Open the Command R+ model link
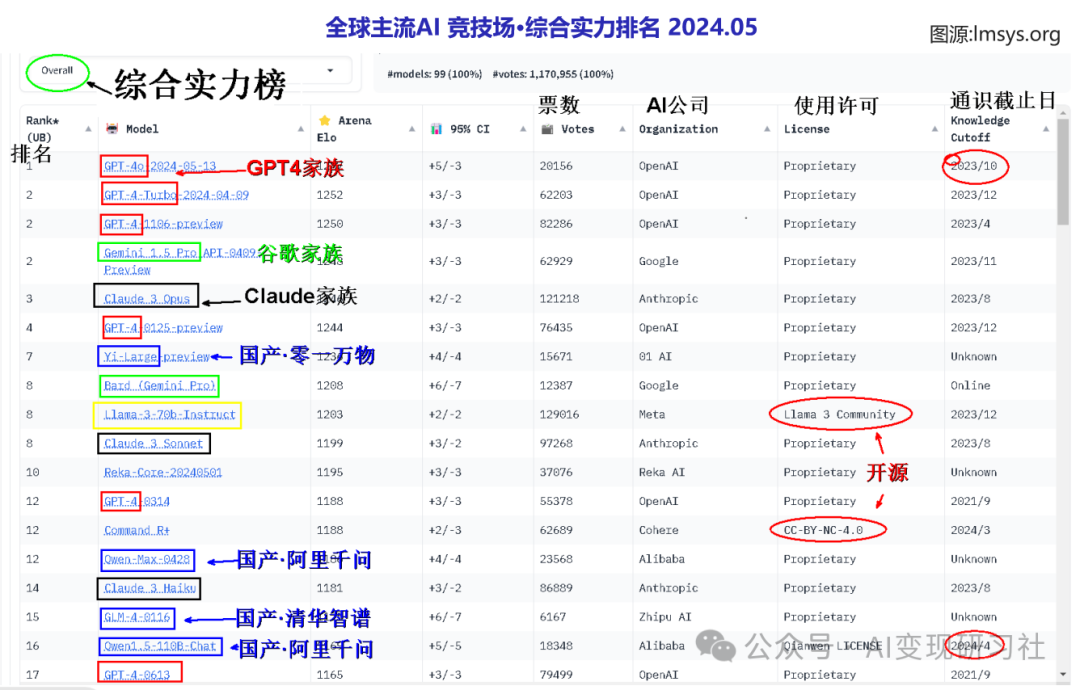Screen dimensions: 1080x690 point(137,530)
